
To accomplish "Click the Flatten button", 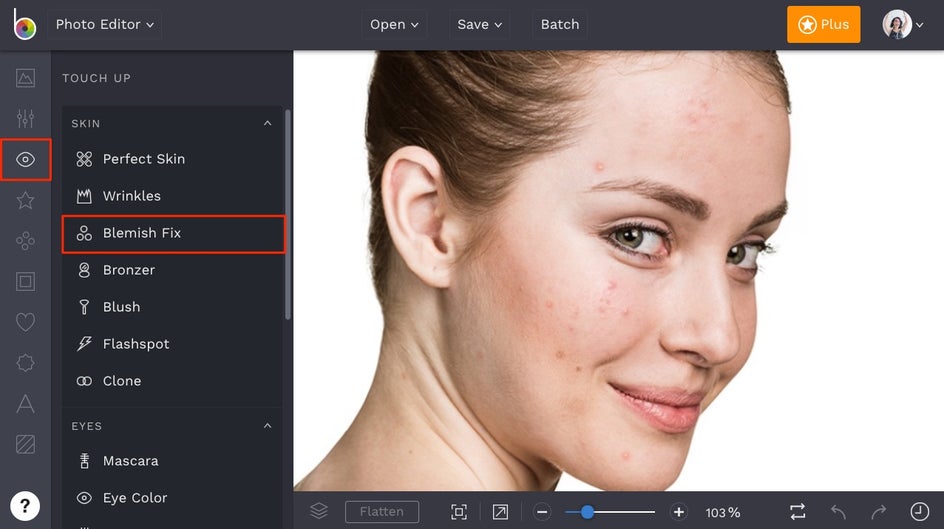I will [x=382, y=512].
